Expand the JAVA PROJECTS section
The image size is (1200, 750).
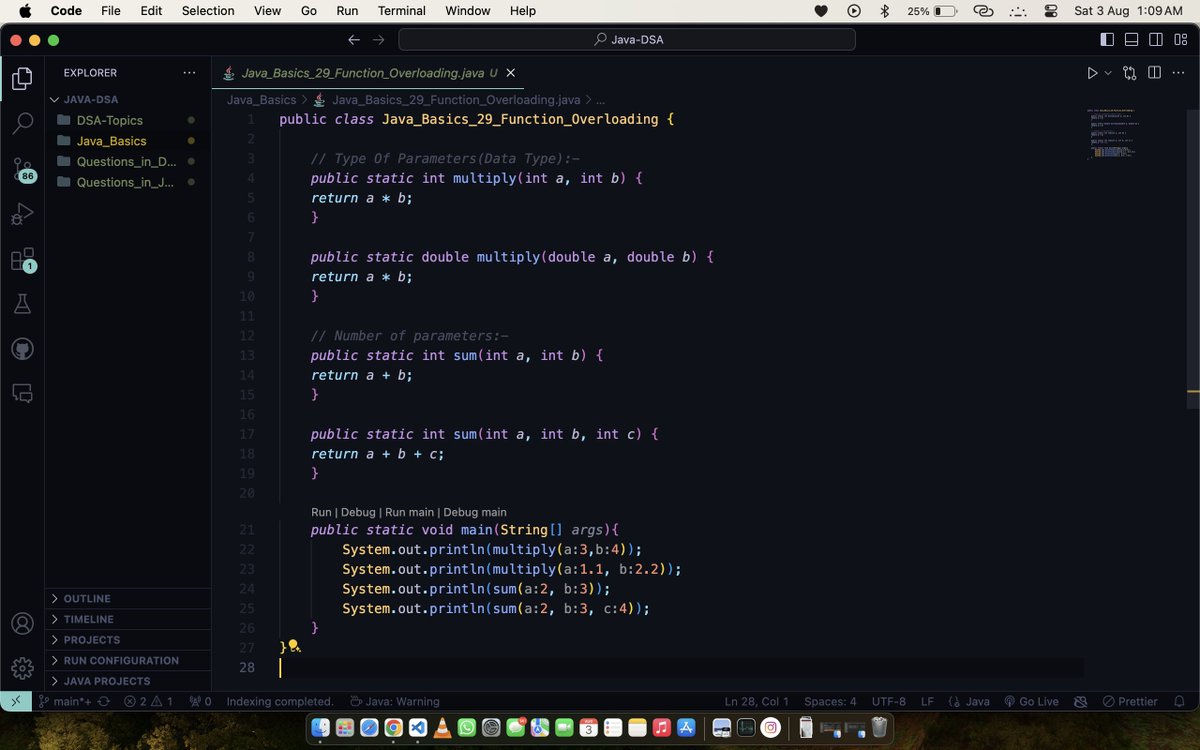128,681
